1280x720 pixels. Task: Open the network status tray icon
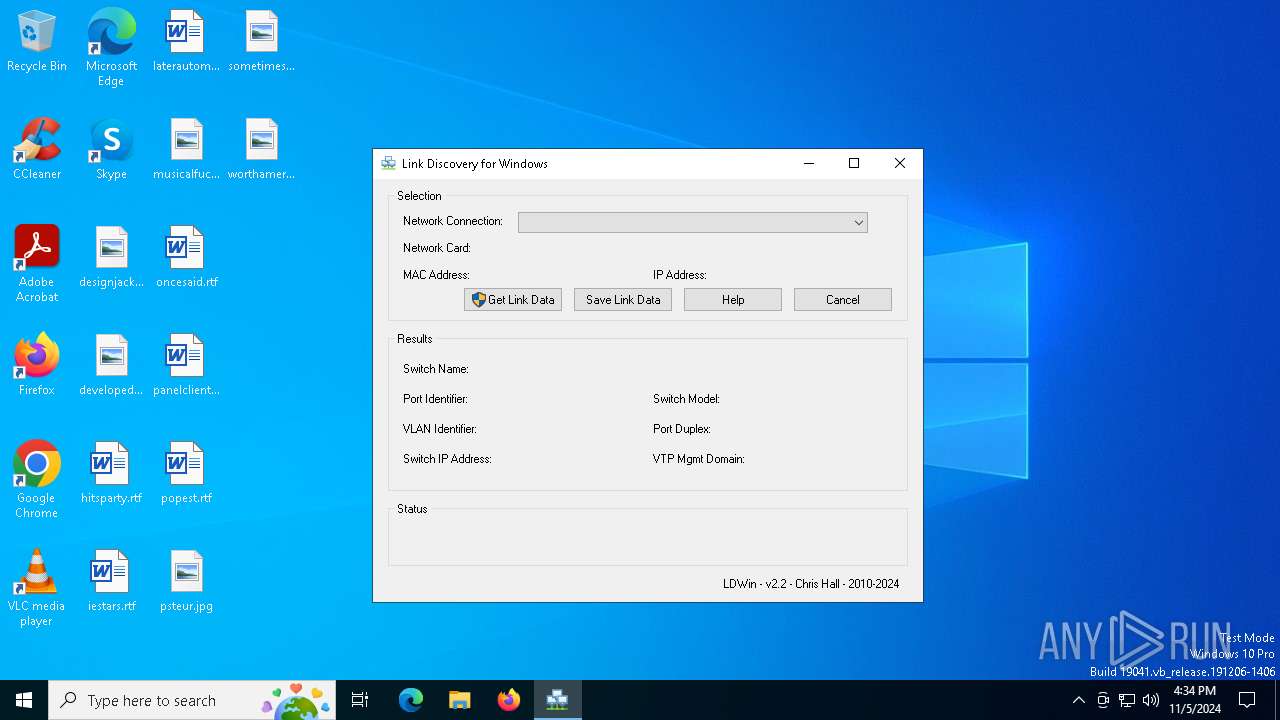click(1127, 700)
